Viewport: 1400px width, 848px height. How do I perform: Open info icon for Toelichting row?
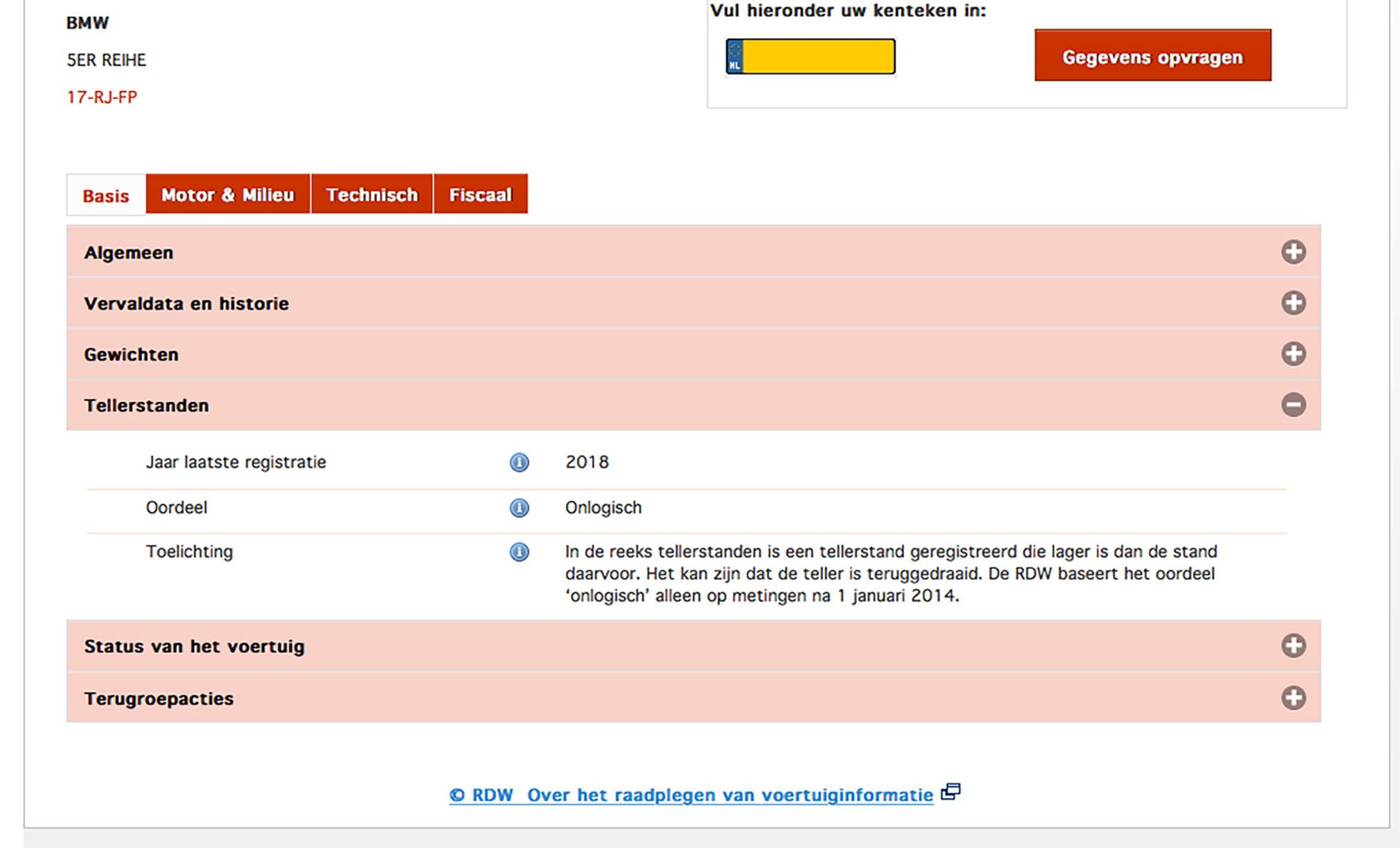(x=519, y=552)
